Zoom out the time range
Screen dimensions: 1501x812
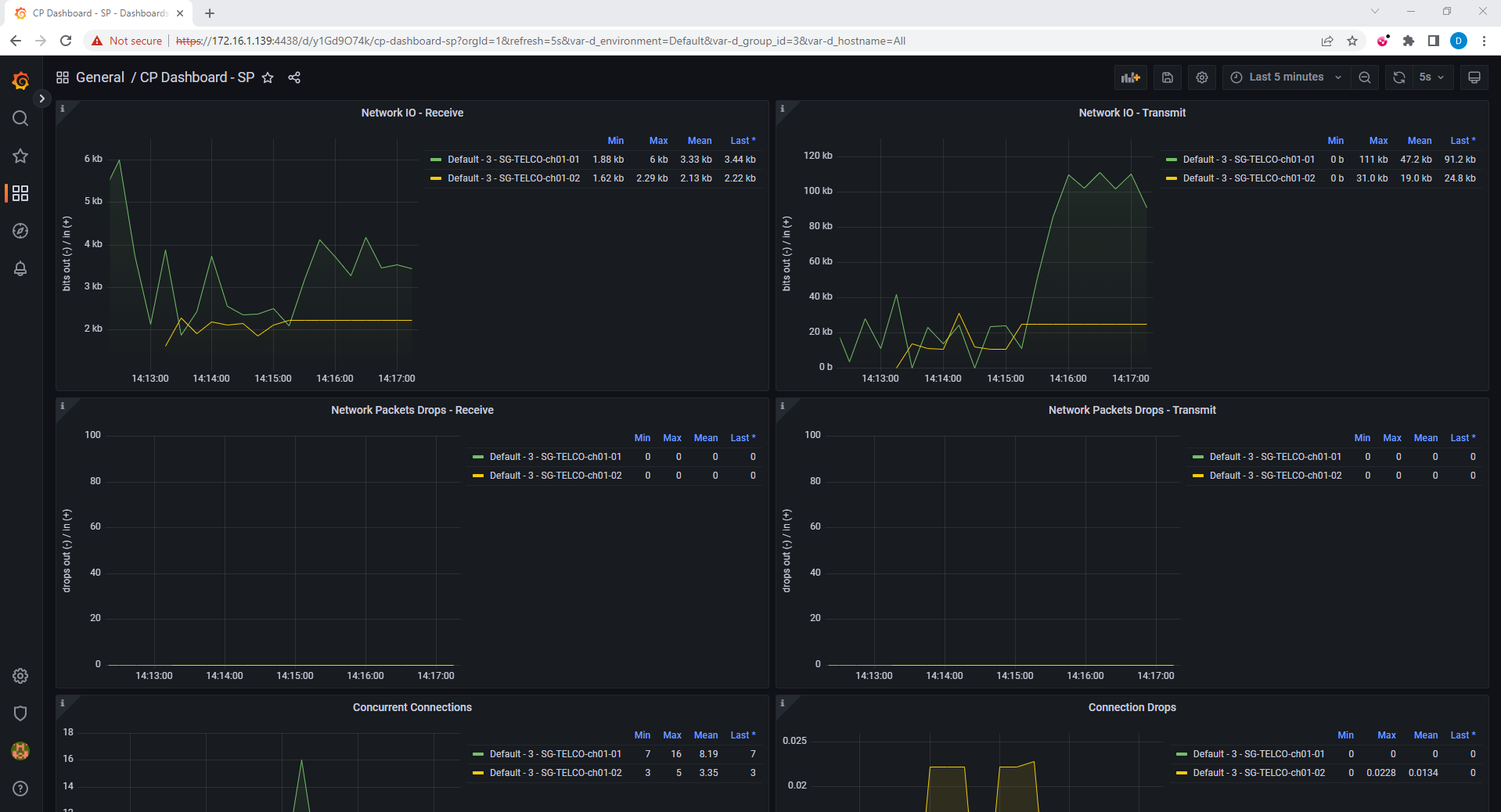coord(1365,77)
